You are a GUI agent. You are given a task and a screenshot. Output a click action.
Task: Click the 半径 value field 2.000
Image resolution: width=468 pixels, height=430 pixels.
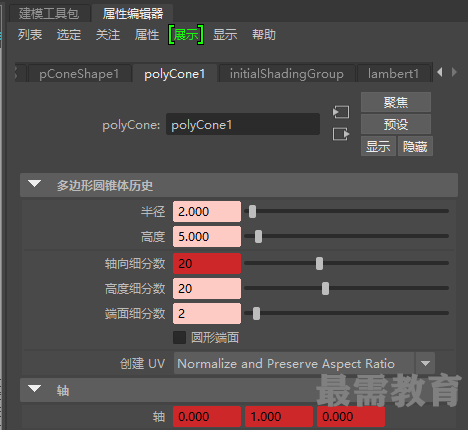[207, 211]
